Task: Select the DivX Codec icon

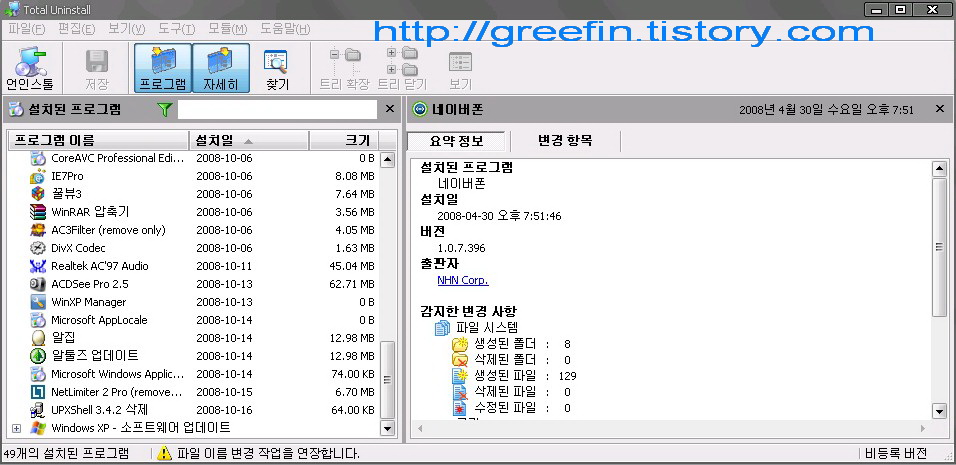Action: point(38,248)
